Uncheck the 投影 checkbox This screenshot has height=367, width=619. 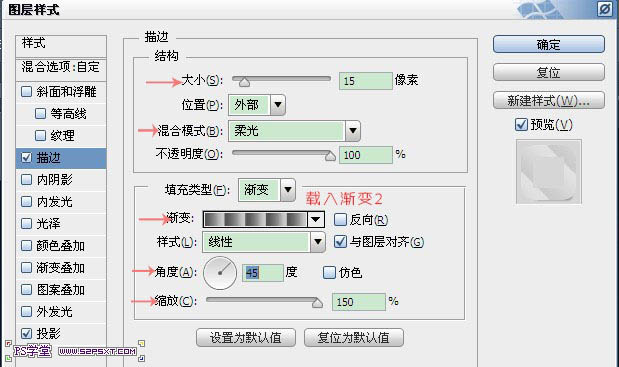pyautogui.click(x=26, y=334)
